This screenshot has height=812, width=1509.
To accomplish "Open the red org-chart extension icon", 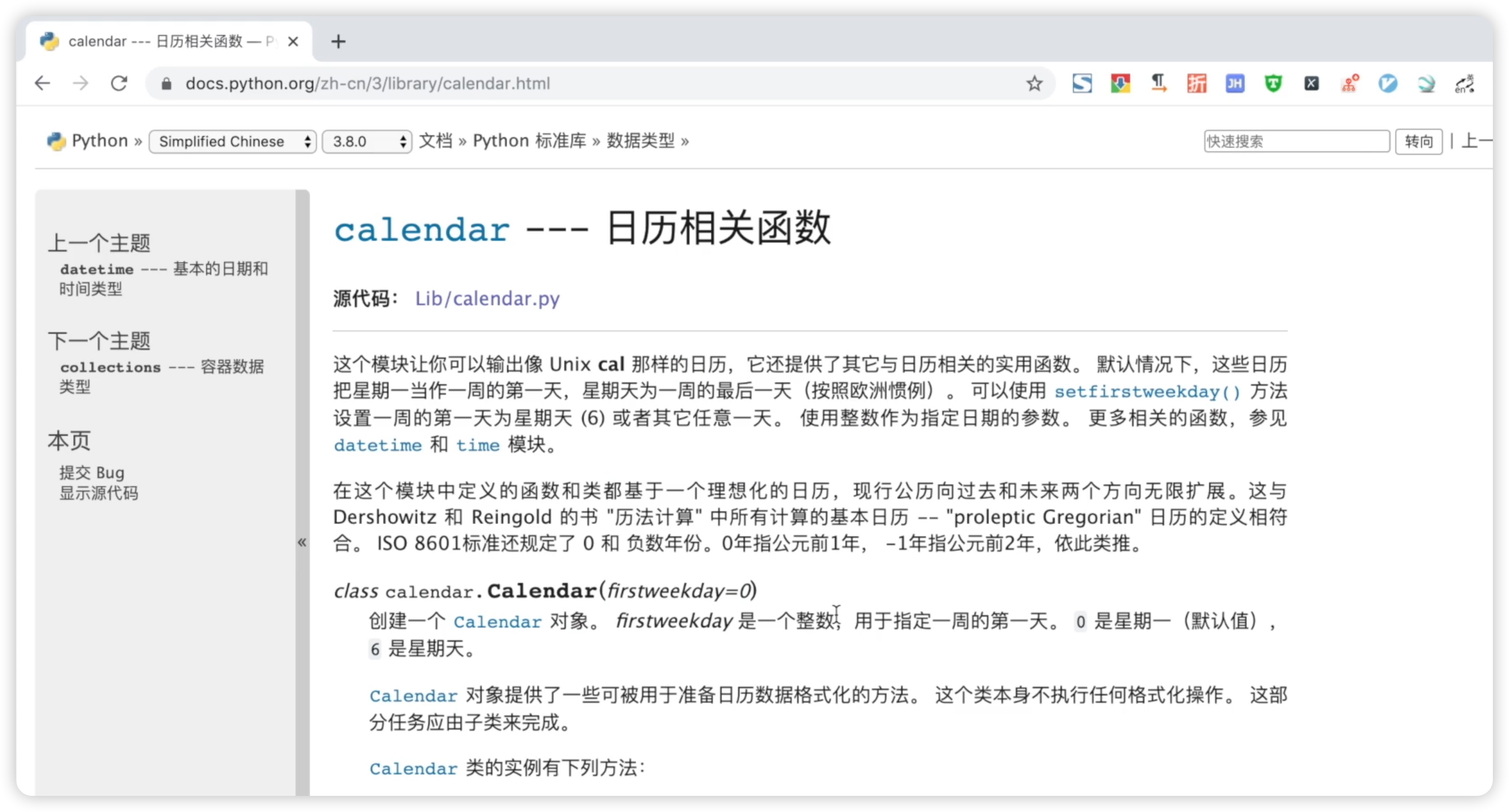I will pos(1350,83).
